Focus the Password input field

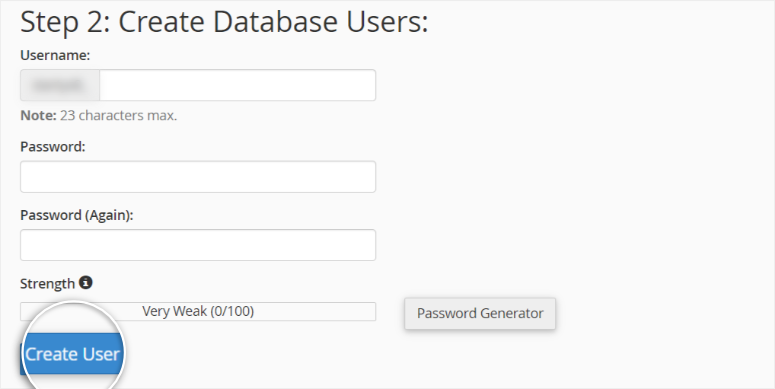[x=198, y=176]
